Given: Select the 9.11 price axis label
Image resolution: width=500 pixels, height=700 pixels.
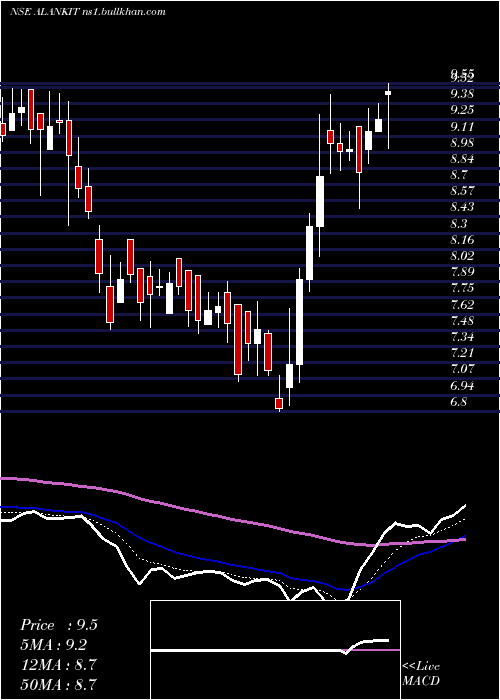Looking at the screenshot, I should [462, 127].
